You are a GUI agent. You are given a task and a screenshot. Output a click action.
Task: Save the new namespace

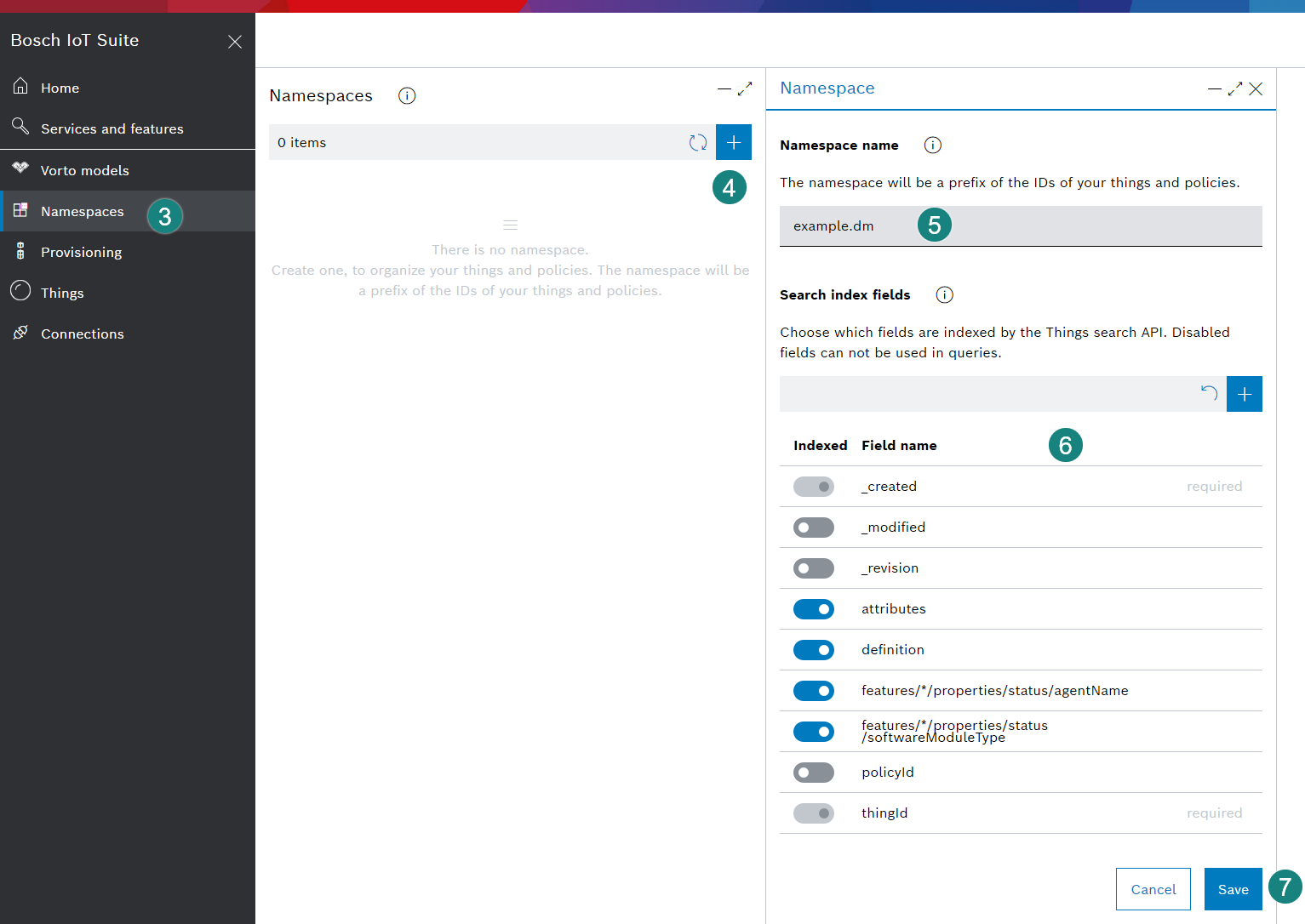(1233, 889)
